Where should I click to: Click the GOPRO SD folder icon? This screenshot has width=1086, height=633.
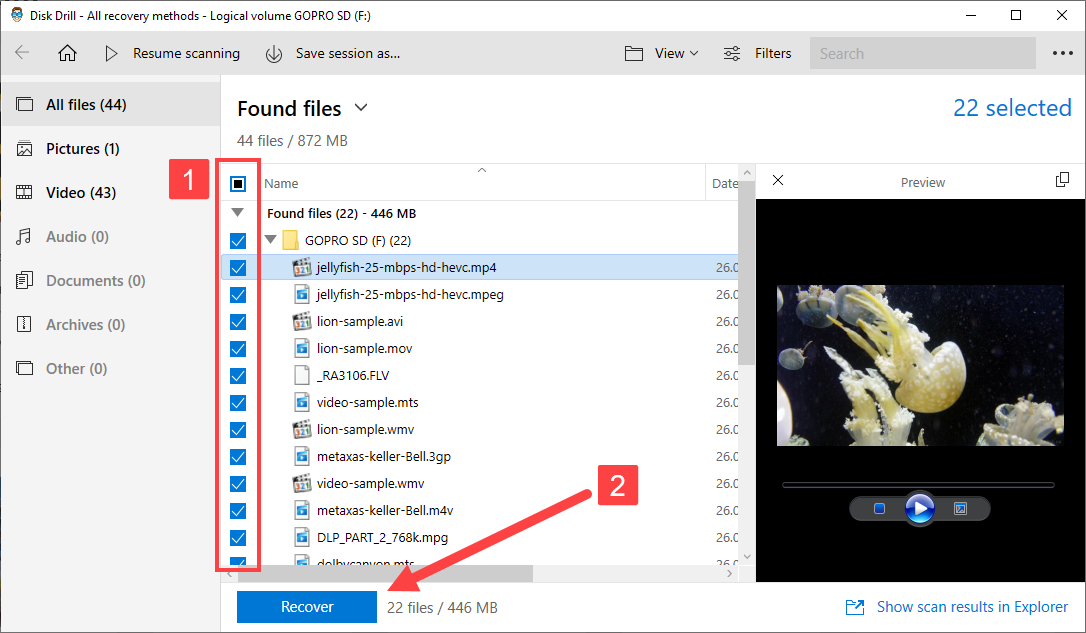(290, 240)
